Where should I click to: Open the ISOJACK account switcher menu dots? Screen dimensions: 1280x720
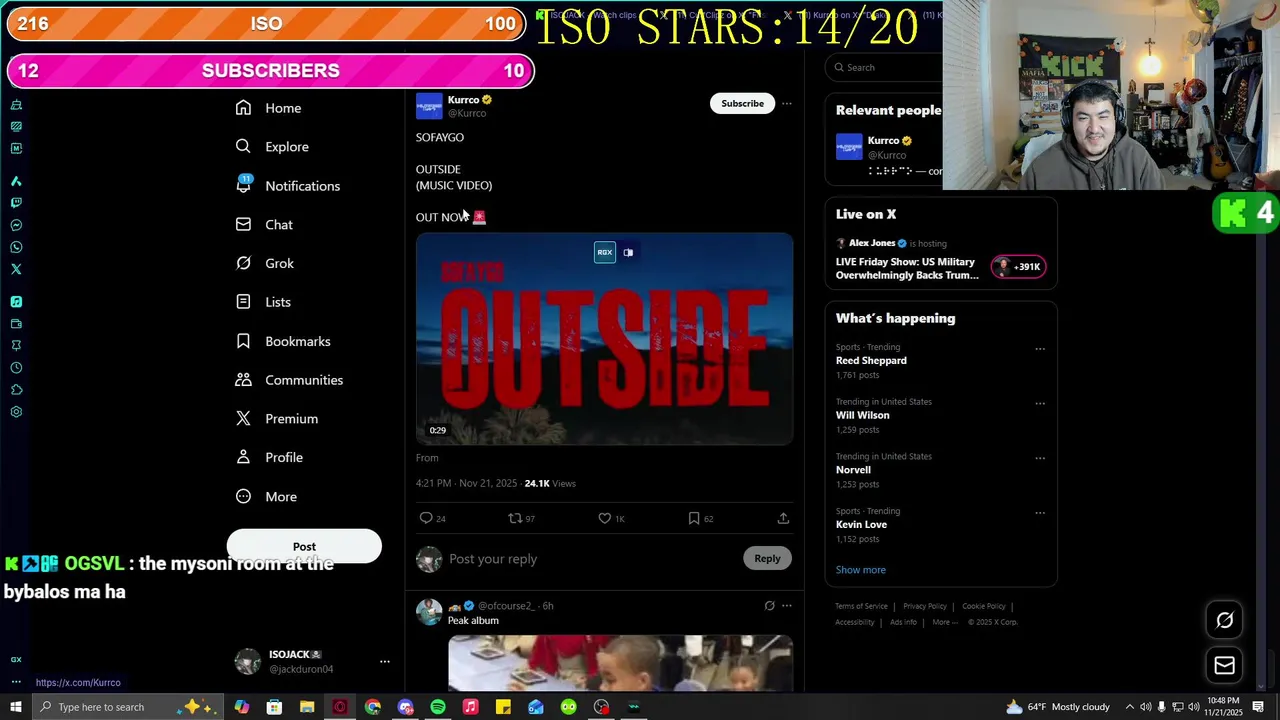coord(384,662)
